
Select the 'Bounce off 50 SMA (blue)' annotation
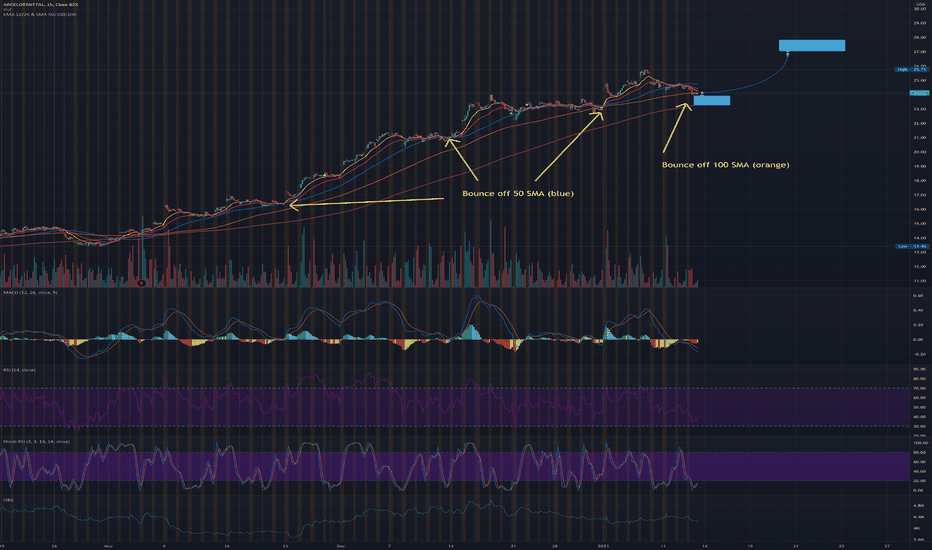click(x=518, y=193)
